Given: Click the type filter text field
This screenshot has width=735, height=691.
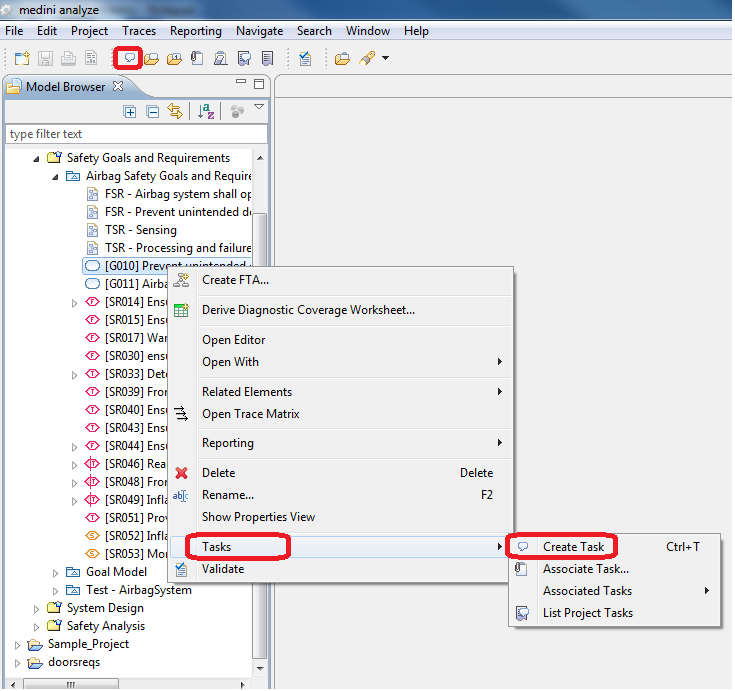Looking at the screenshot, I should 136,134.
